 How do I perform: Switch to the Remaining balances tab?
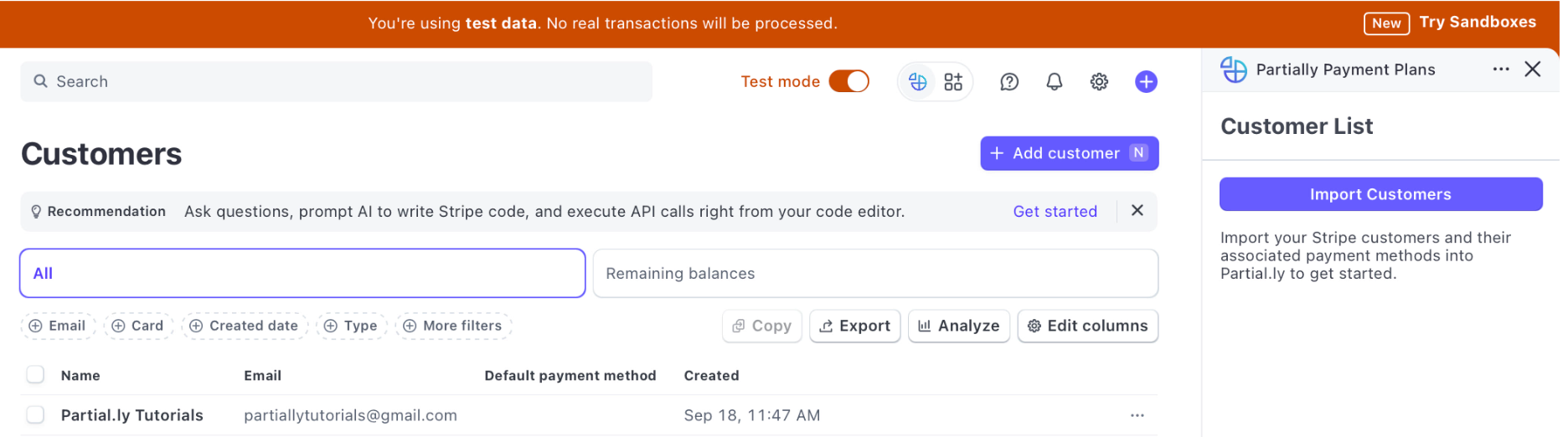pyautogui.click(x=875, y=274)
